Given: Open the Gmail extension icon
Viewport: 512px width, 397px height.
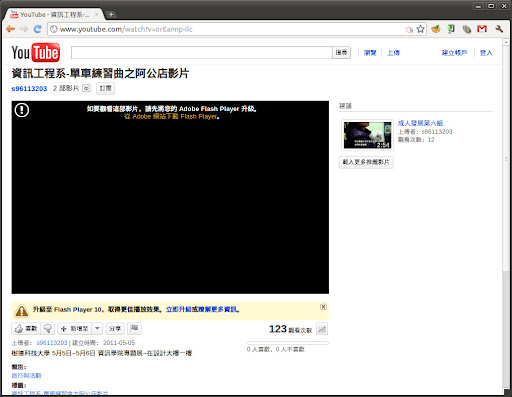Looking at the screenshot, I should click(x=482, y=29).
